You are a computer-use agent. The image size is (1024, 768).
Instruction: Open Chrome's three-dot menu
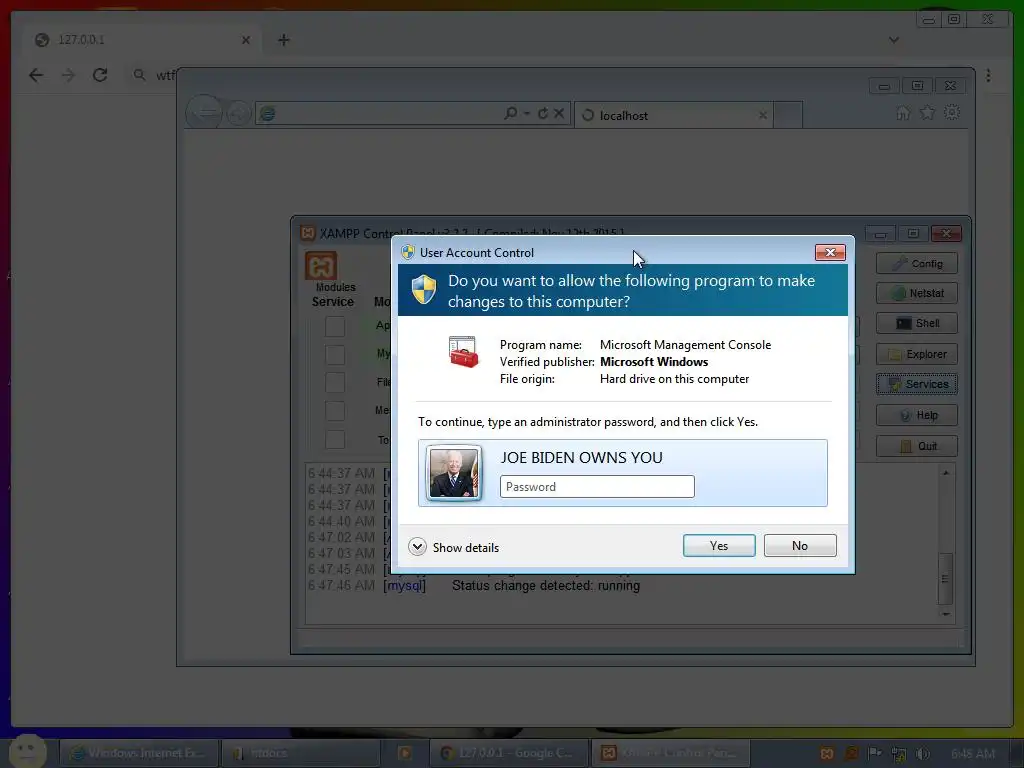[989, 76]
